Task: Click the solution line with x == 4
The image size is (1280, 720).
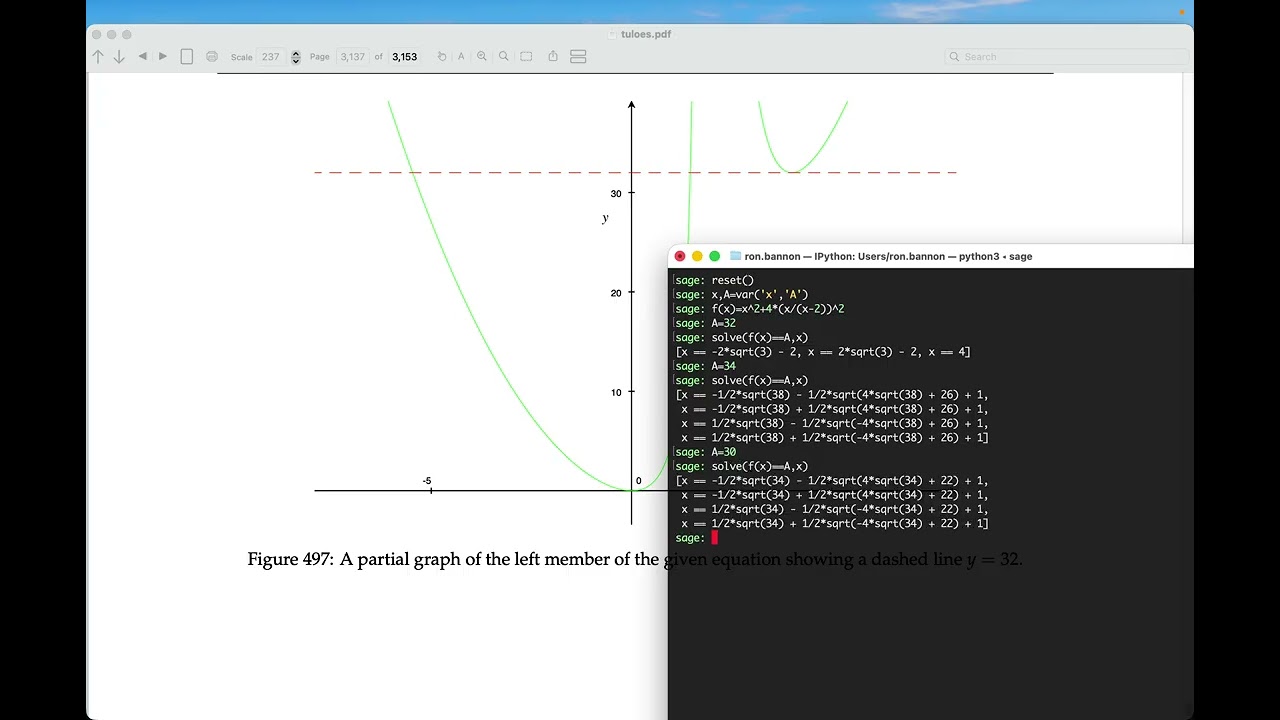Action: [823, 352]
